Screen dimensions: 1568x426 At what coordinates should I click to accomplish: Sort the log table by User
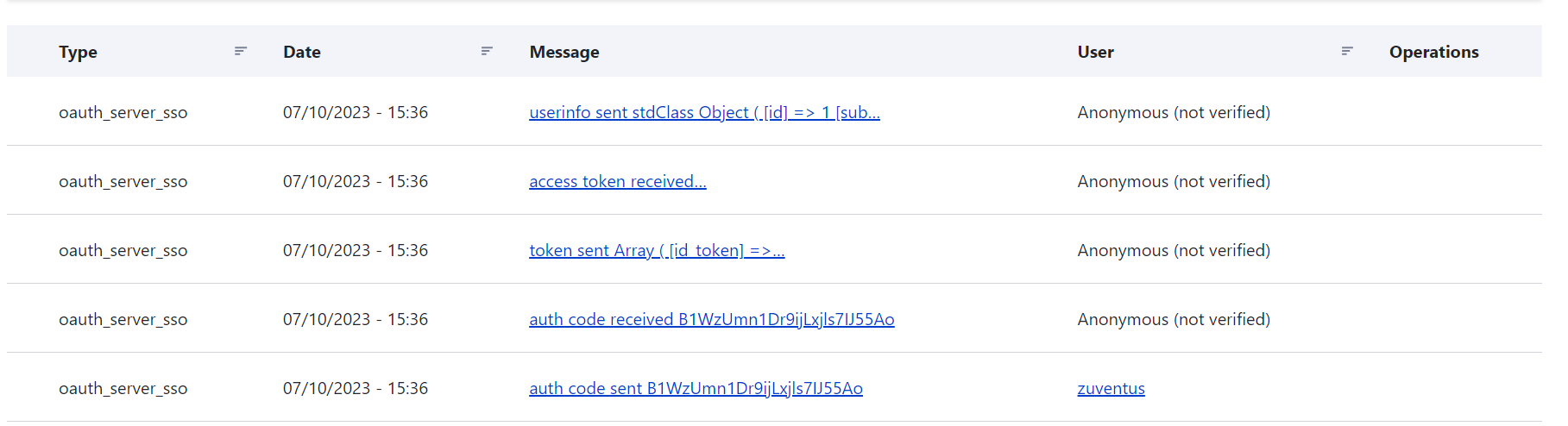tap(1095, 53)
